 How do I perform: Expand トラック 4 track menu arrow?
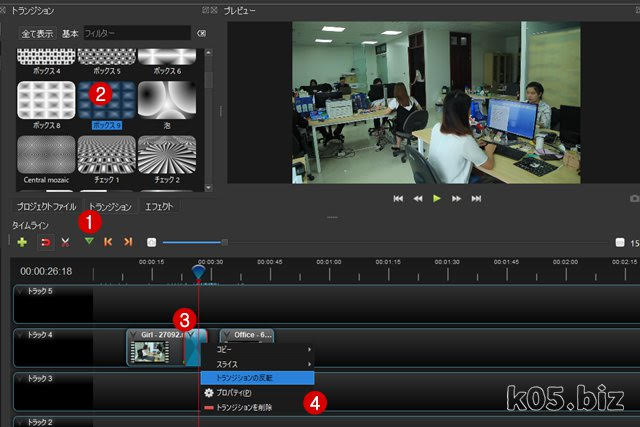pyautogui.click(x=21, y=335)
